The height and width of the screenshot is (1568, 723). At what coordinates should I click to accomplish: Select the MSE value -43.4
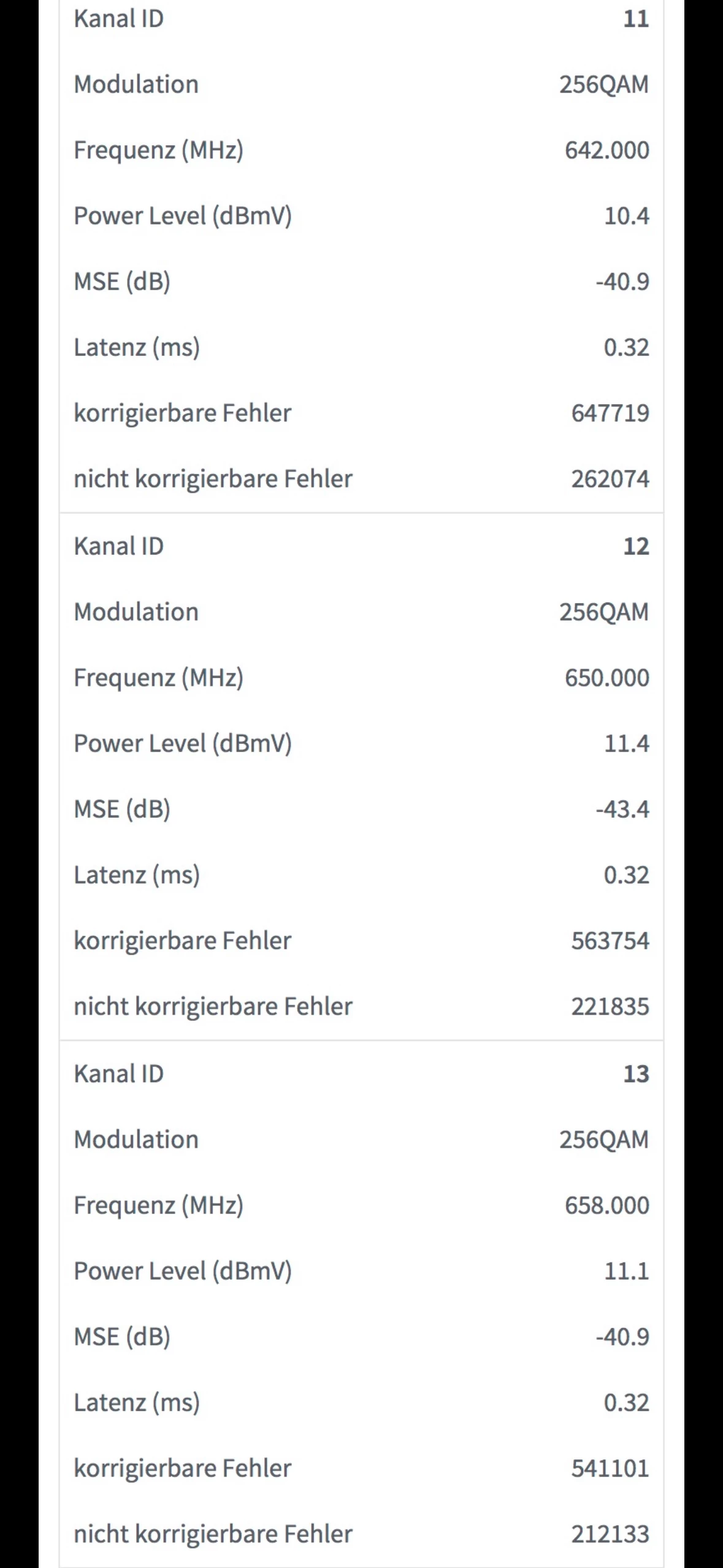[622, 809]
